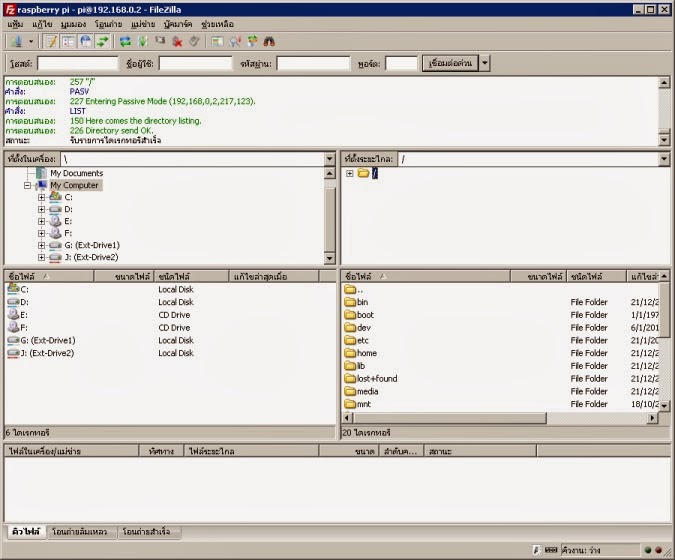The height and width of the screenshot is (560, 675).
Task: Open the ช่วยเหลือ help menu
Action: (x=217, y=24)
